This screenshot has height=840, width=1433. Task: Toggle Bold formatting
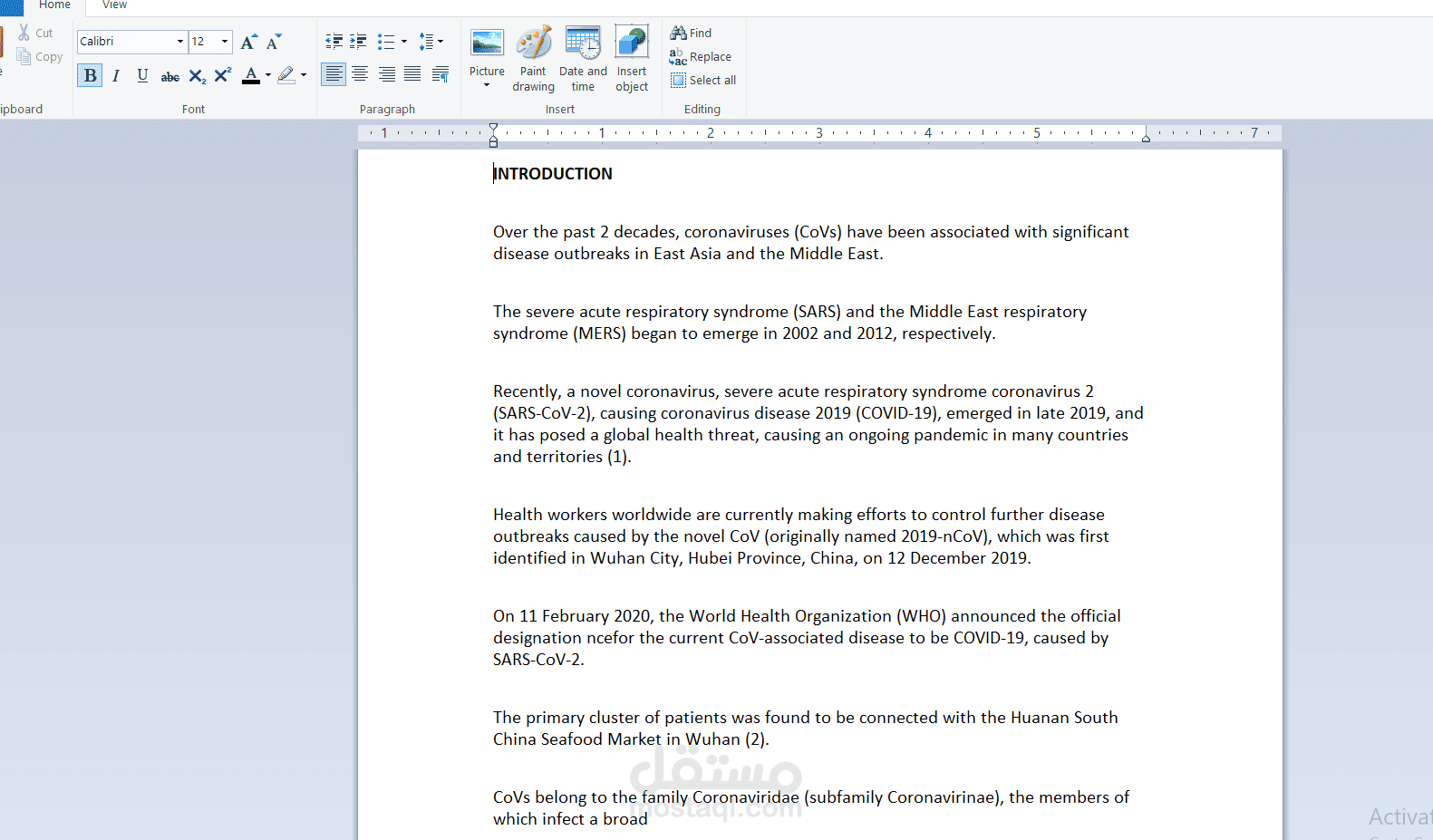[90, 75]
